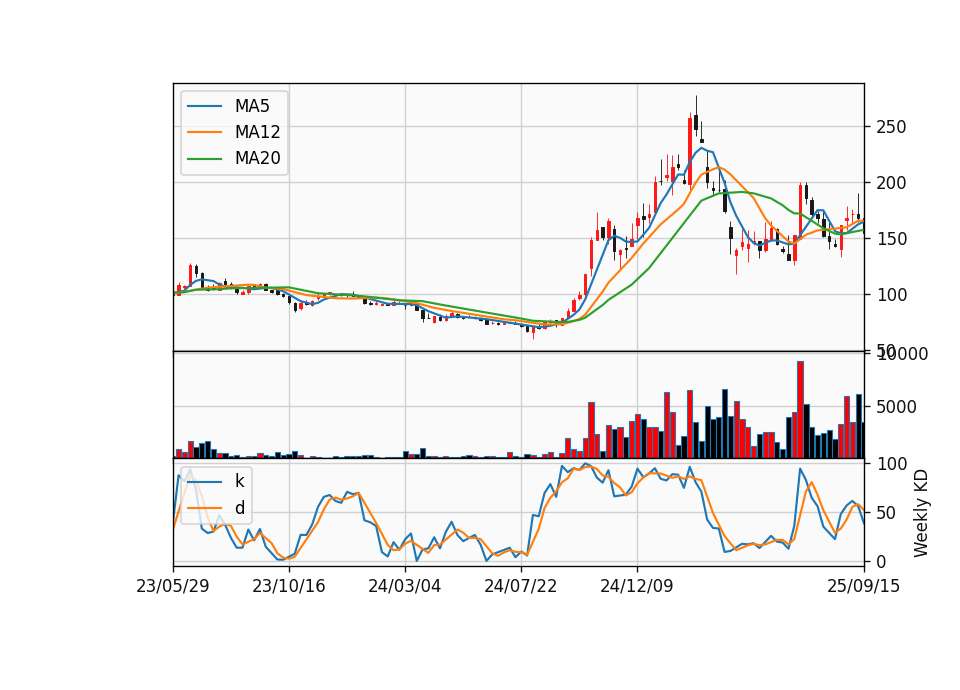The width and height of the screenshot is (960, 690).
Task: Click the 23/10/16 date axis label
Action: (288, 586)
